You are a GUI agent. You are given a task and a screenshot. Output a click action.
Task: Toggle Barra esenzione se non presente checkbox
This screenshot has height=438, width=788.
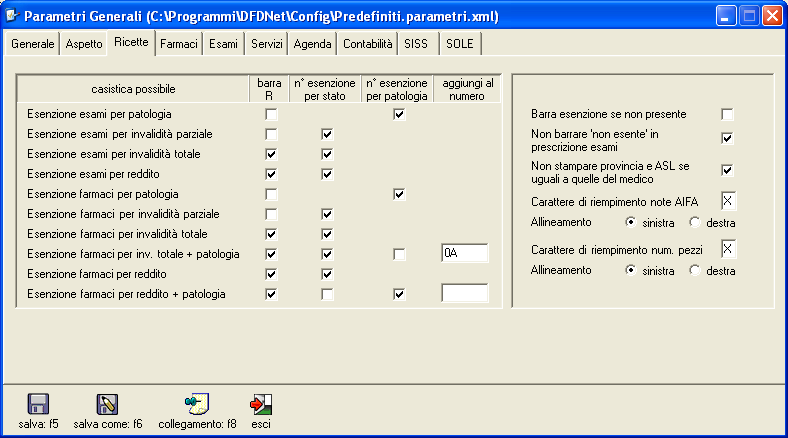[728, 115]
